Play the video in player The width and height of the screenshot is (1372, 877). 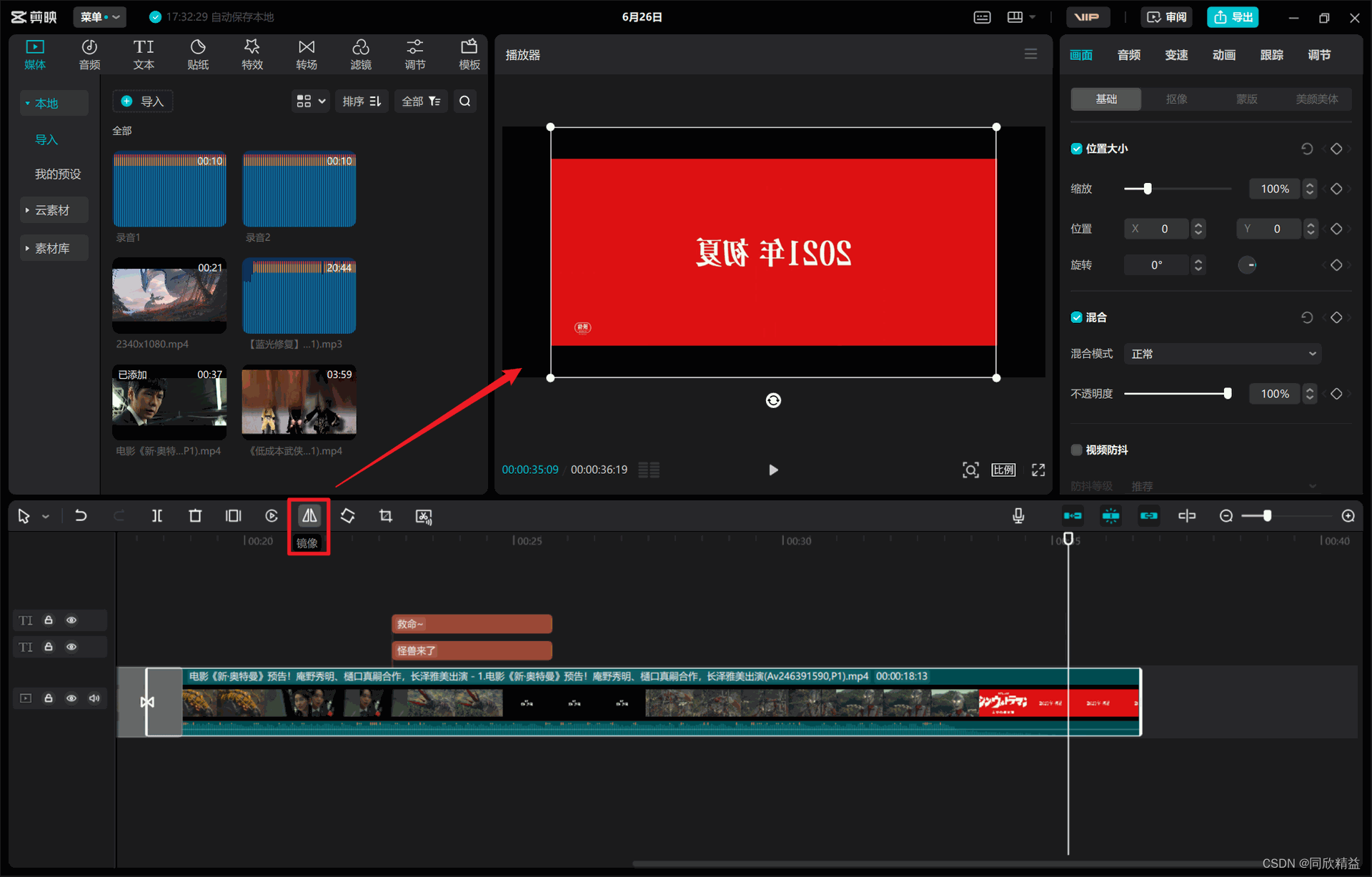click(773, 470)
